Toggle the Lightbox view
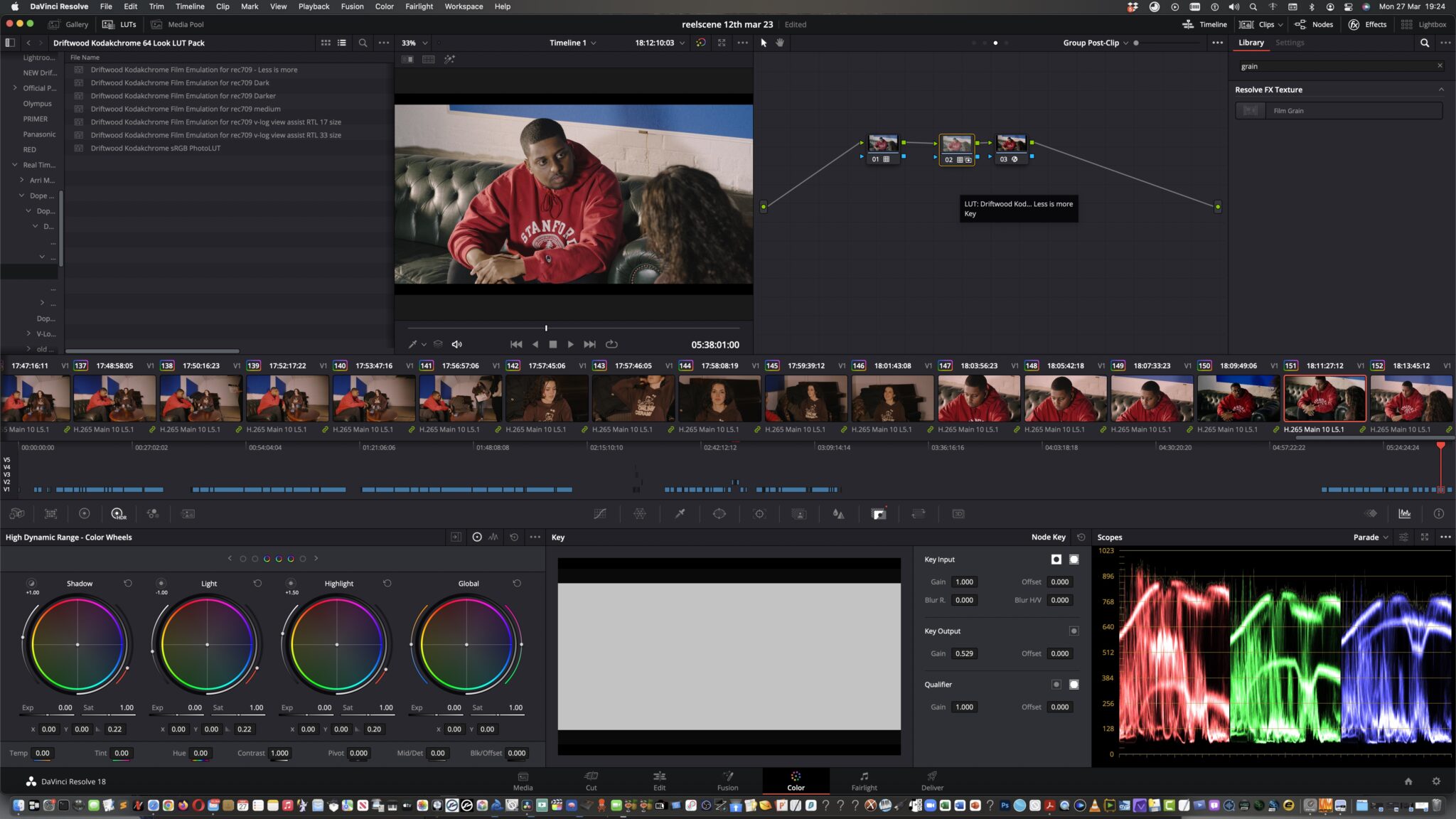 point(1430,23)
